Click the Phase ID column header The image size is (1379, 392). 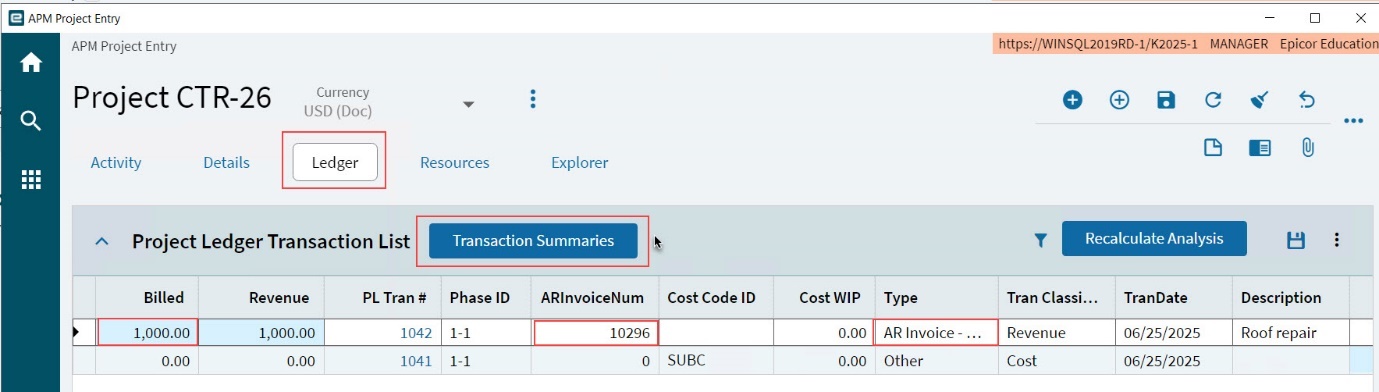coord(487,297)
